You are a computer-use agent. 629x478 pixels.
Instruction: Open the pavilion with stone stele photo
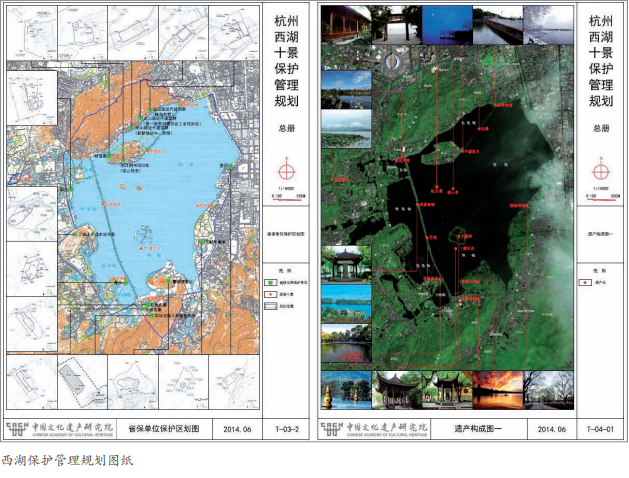pos(447,390)
